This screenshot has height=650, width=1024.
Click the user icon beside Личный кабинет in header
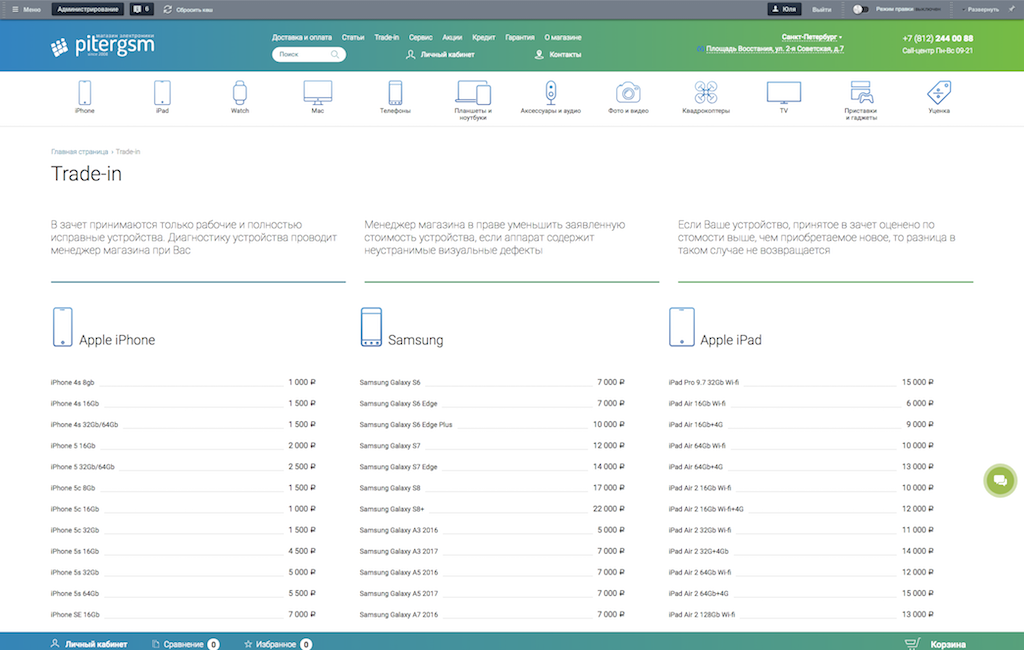click(410, 55)
